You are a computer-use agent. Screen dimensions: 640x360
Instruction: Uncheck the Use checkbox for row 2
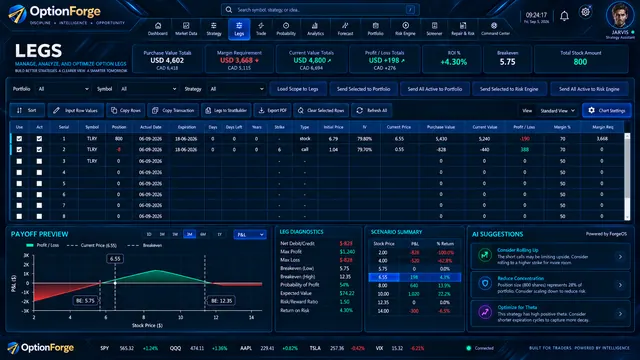[19, 150]
